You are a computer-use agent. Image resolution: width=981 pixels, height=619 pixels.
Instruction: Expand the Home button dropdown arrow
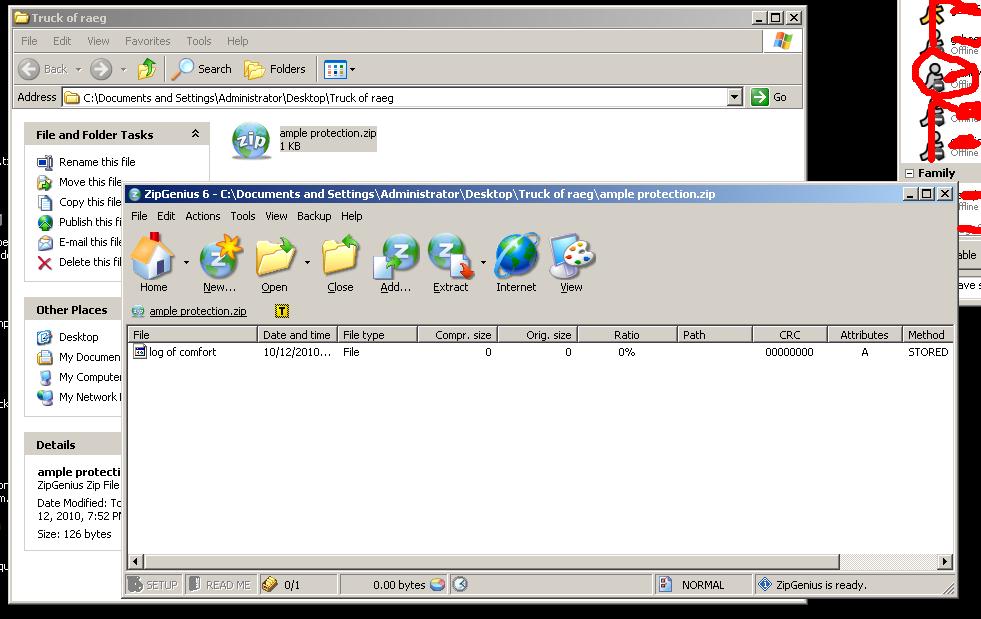point(186,263)
